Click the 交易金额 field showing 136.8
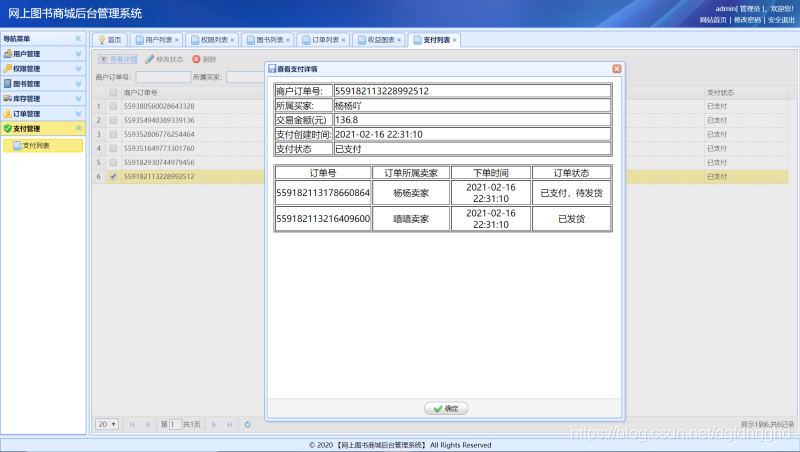Viewport: 800px width, 452px height. click(472, 120)
